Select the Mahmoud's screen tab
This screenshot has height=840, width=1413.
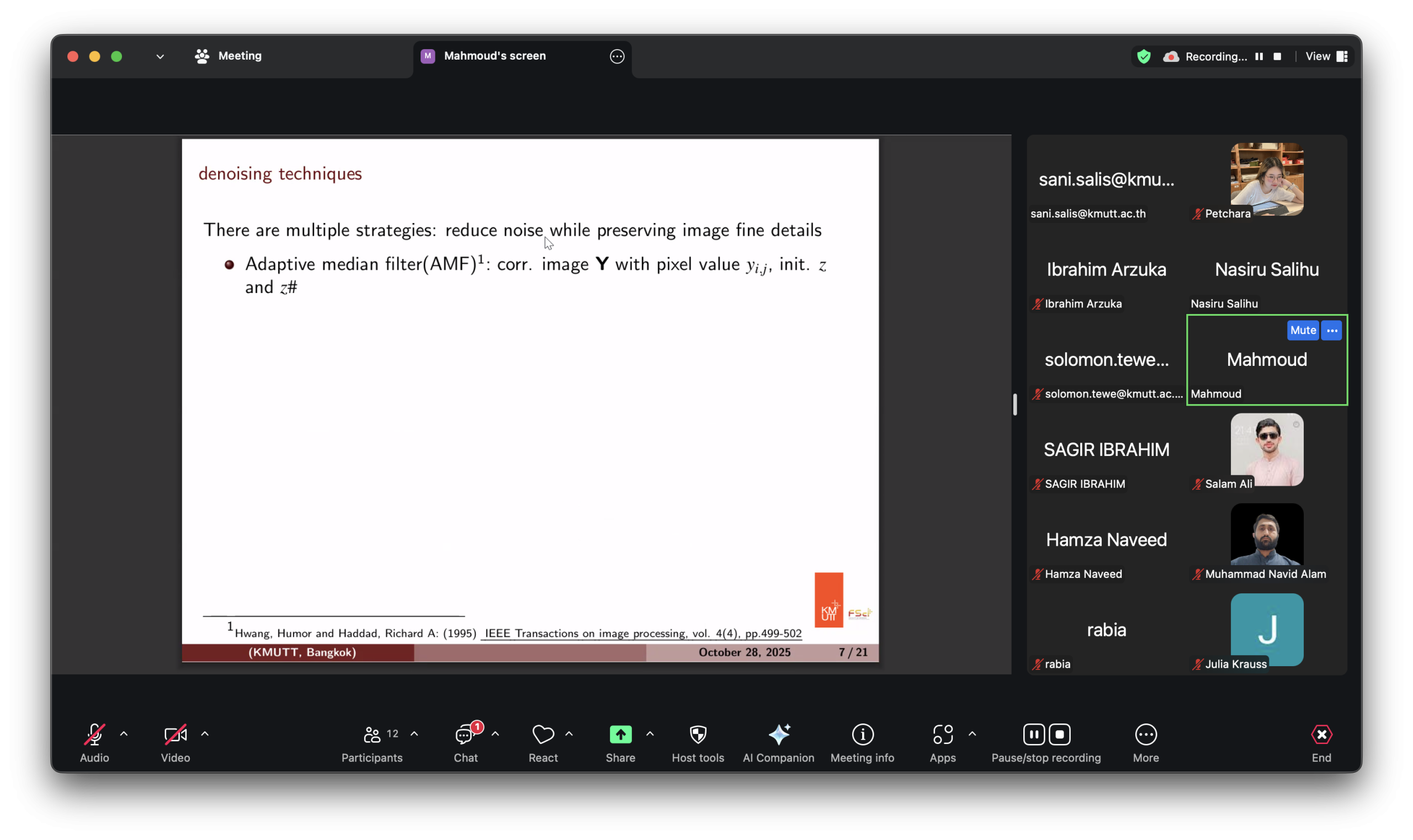[x=494, y=56]
